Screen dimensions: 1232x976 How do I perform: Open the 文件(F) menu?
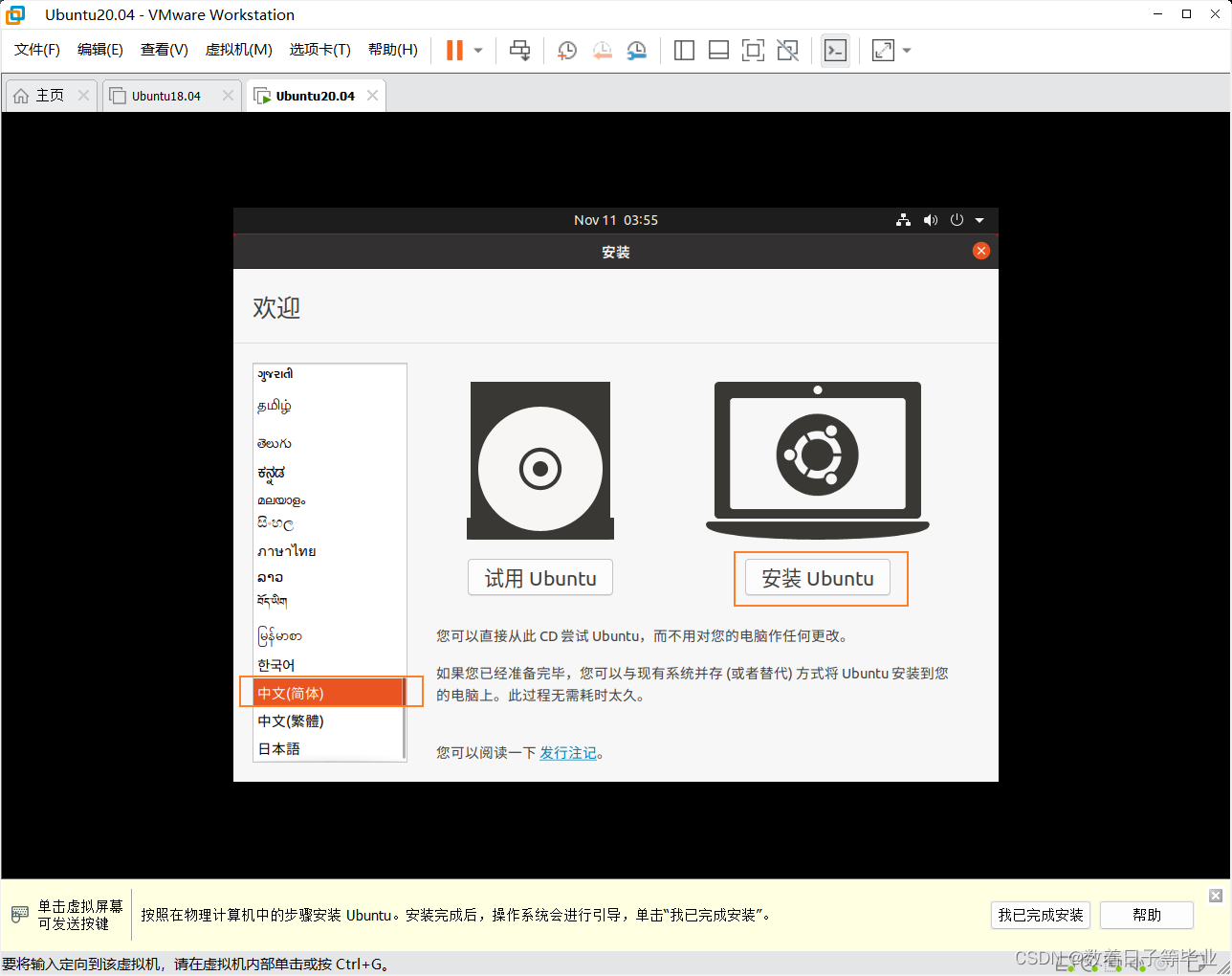(37, 50)
